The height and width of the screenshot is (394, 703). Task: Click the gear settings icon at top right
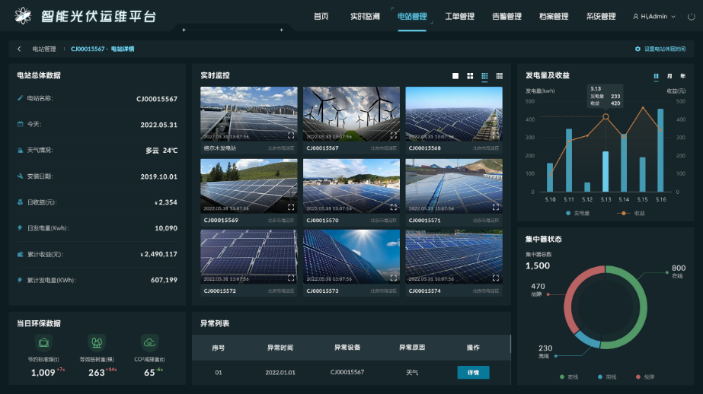[x=638, y=49]
